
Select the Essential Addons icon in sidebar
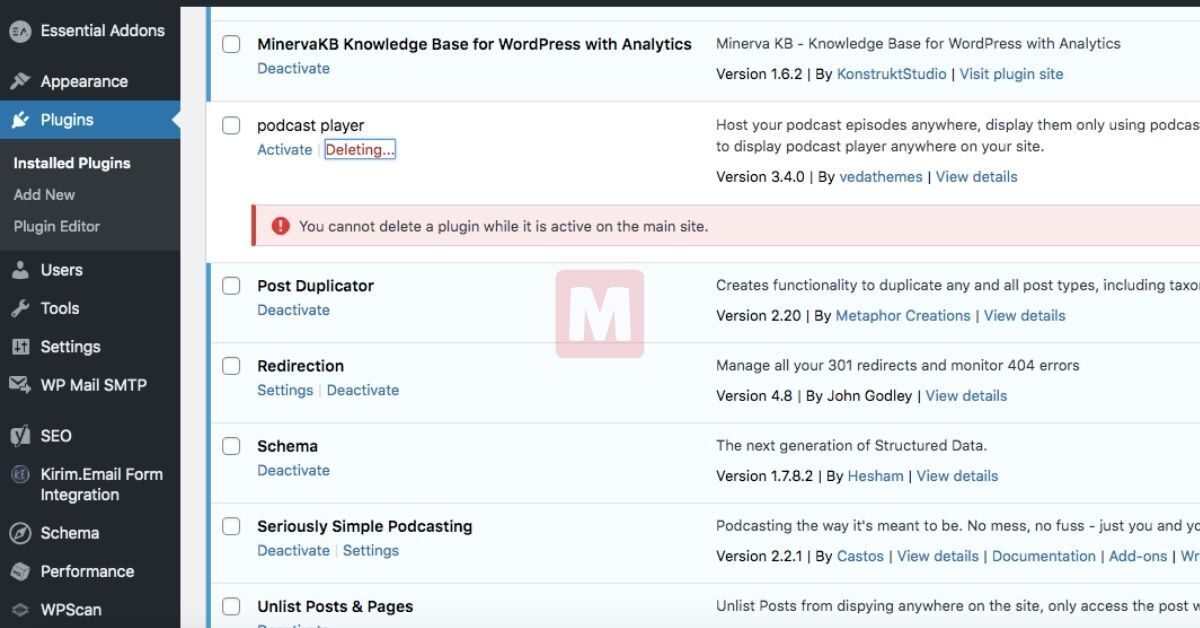pos(20,31)
